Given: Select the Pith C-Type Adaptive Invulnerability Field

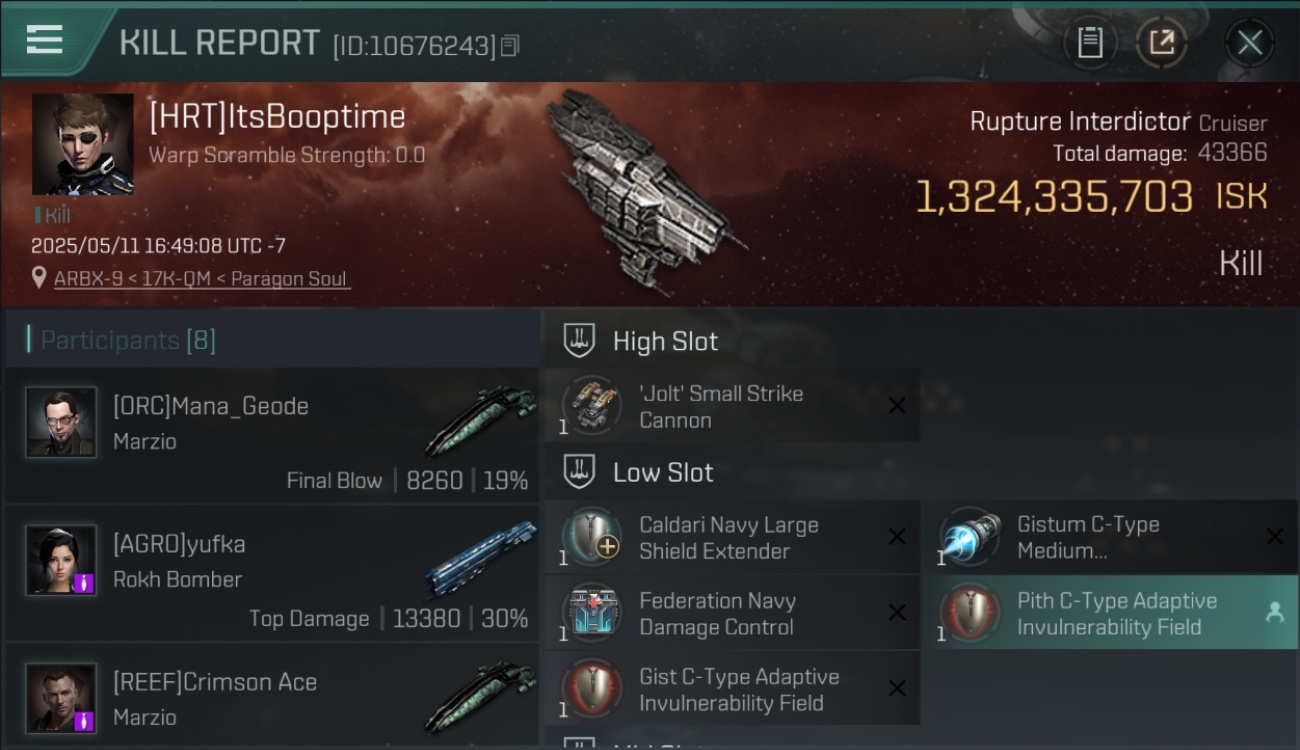Looking at the screenshot, I should tap(1112, 614).
